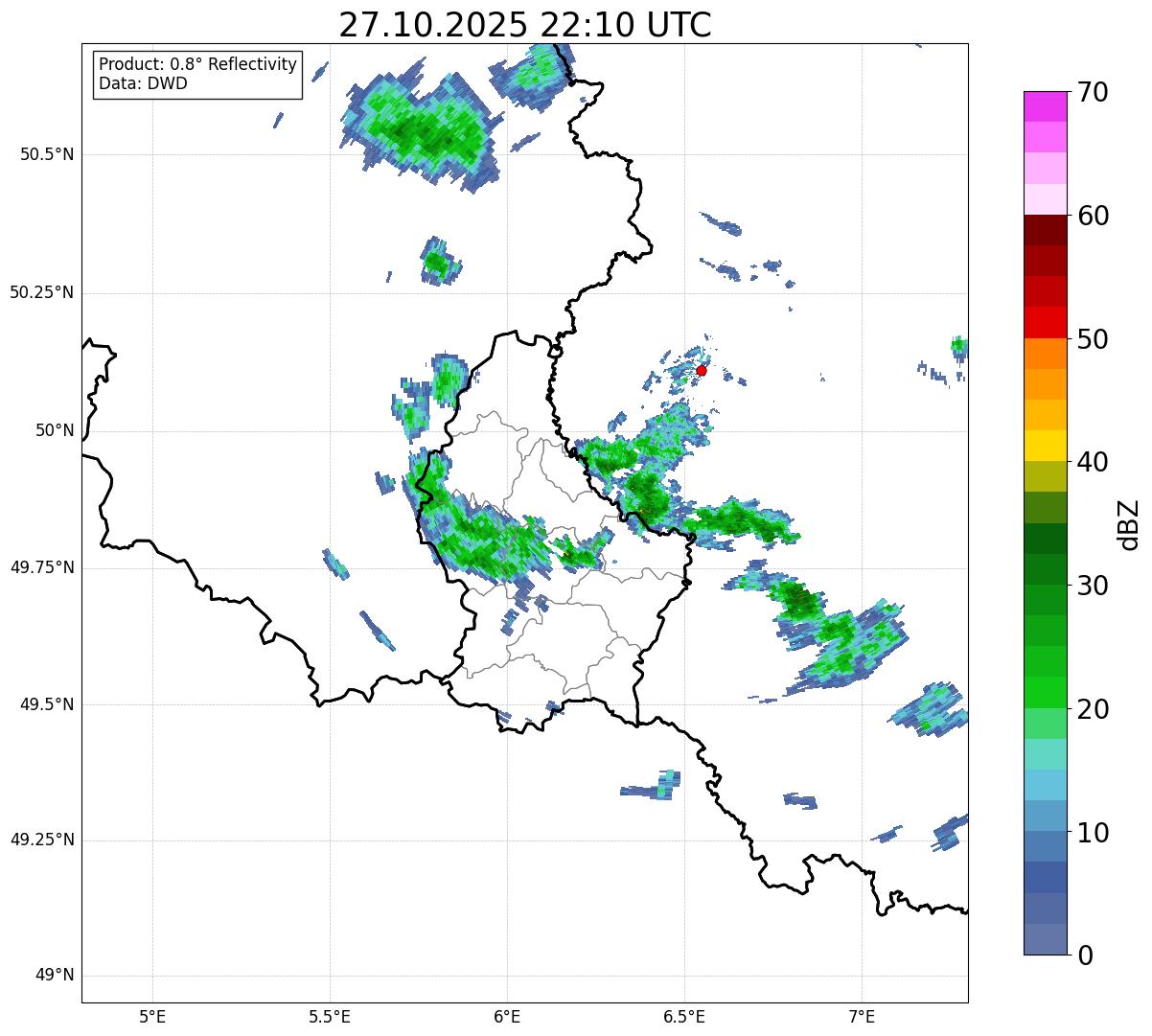
Task: Click the 60 colorbar tick label
Action: [1094, 216]
